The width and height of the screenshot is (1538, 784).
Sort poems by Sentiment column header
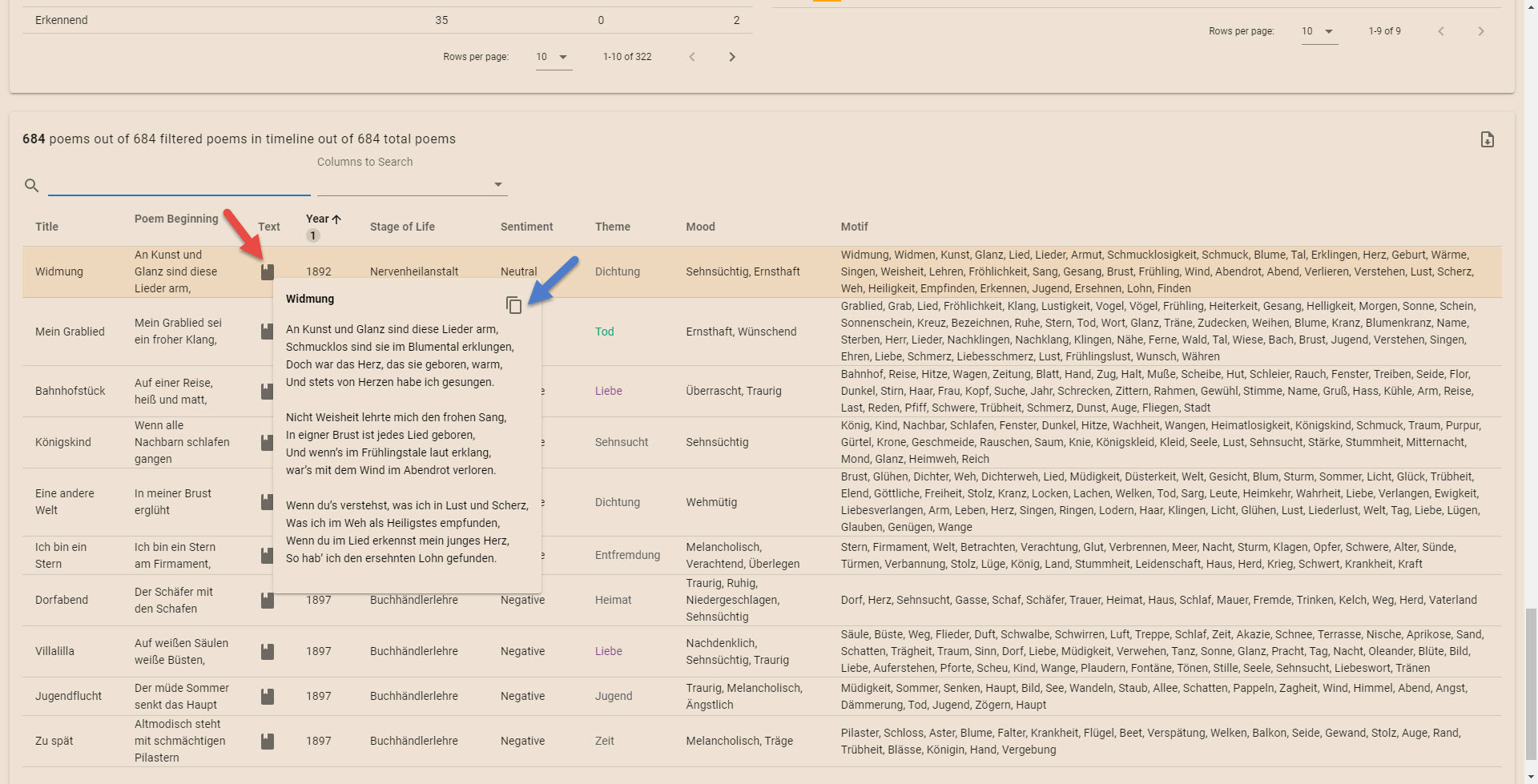tap(526, 227)
